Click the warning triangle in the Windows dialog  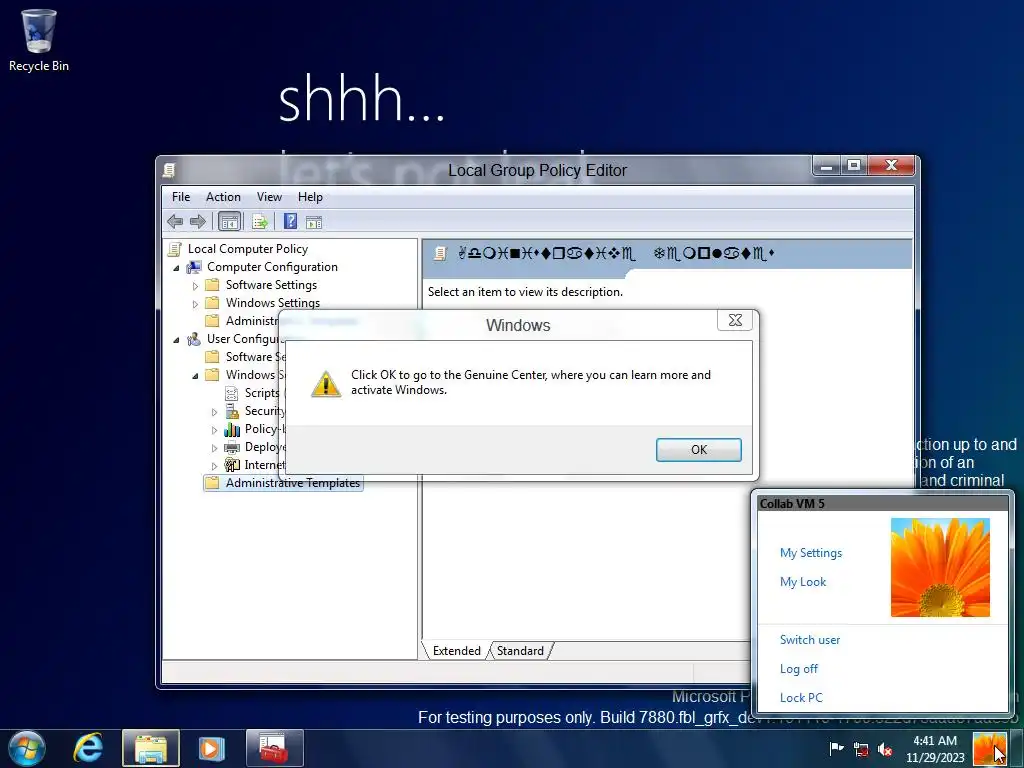(x=326, y=384)
